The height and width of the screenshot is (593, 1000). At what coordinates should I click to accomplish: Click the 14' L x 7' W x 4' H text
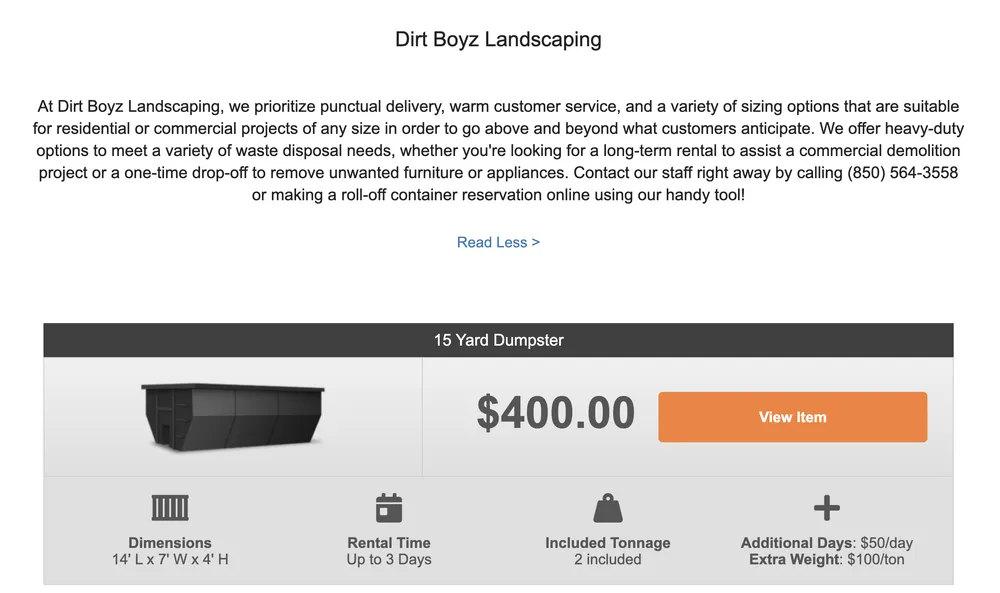coord(169,560)
